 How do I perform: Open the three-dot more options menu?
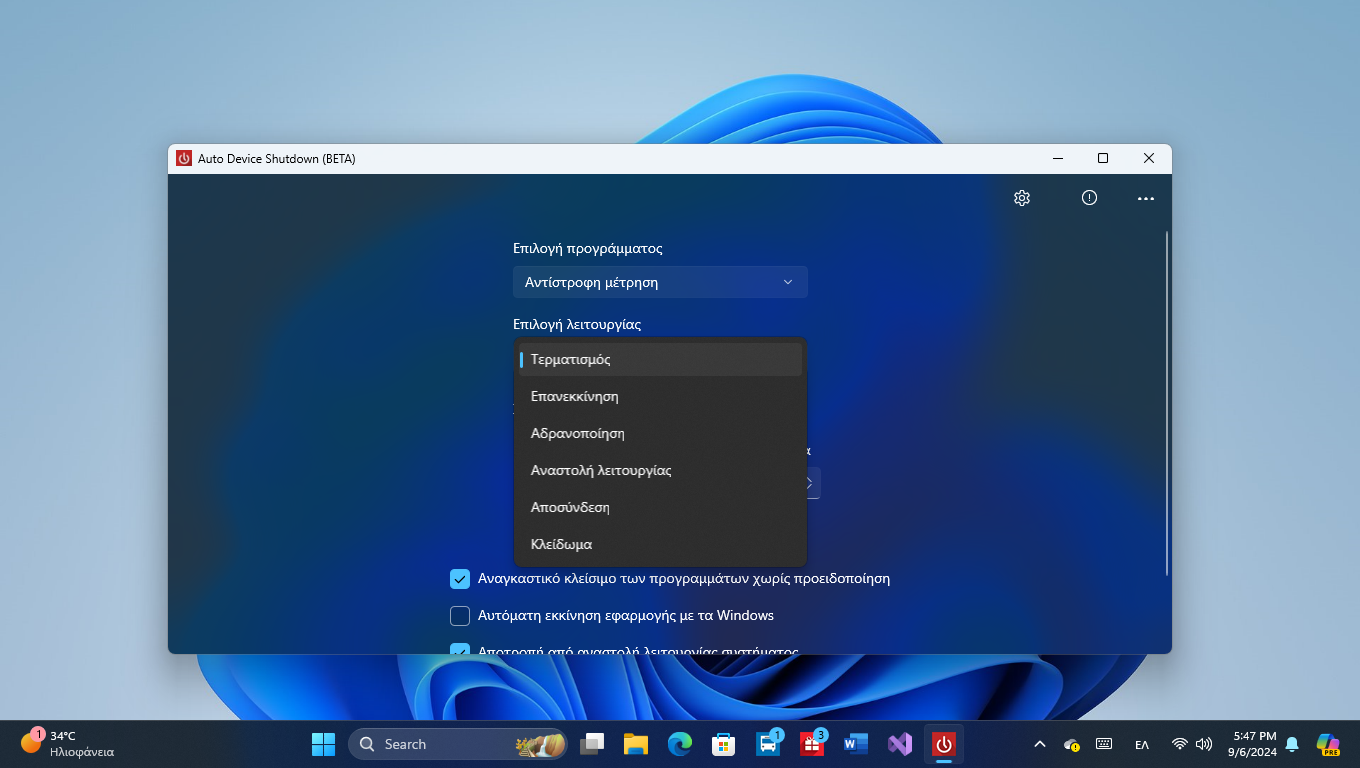coord(1146,198)
